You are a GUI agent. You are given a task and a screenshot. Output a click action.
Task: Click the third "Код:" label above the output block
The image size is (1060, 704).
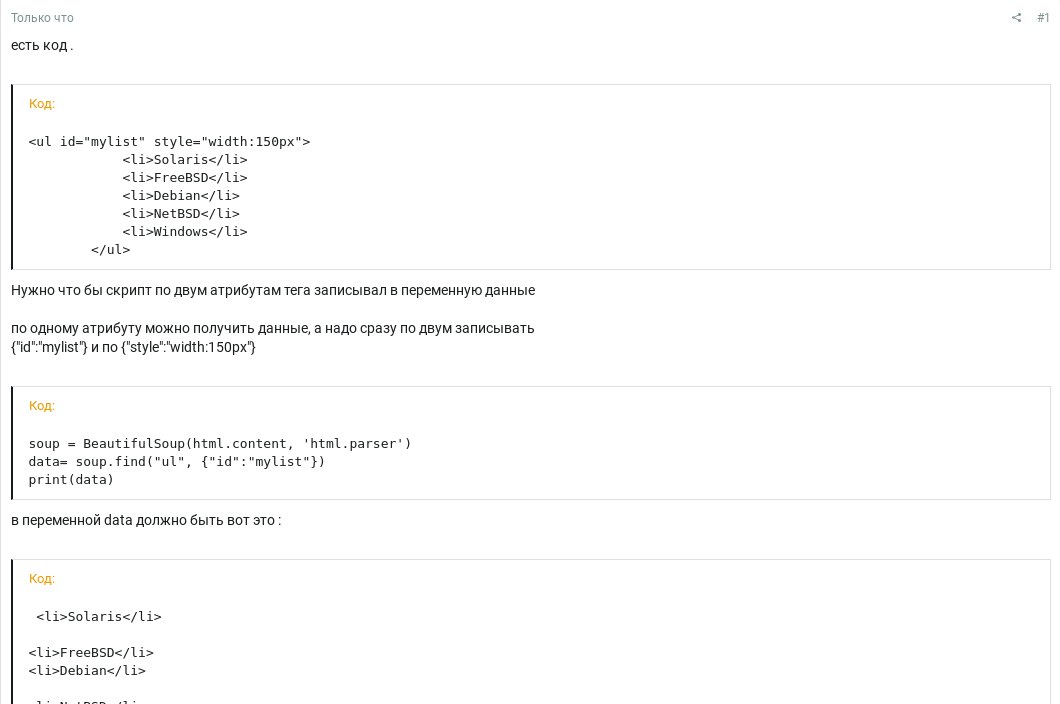click(42, 579)
